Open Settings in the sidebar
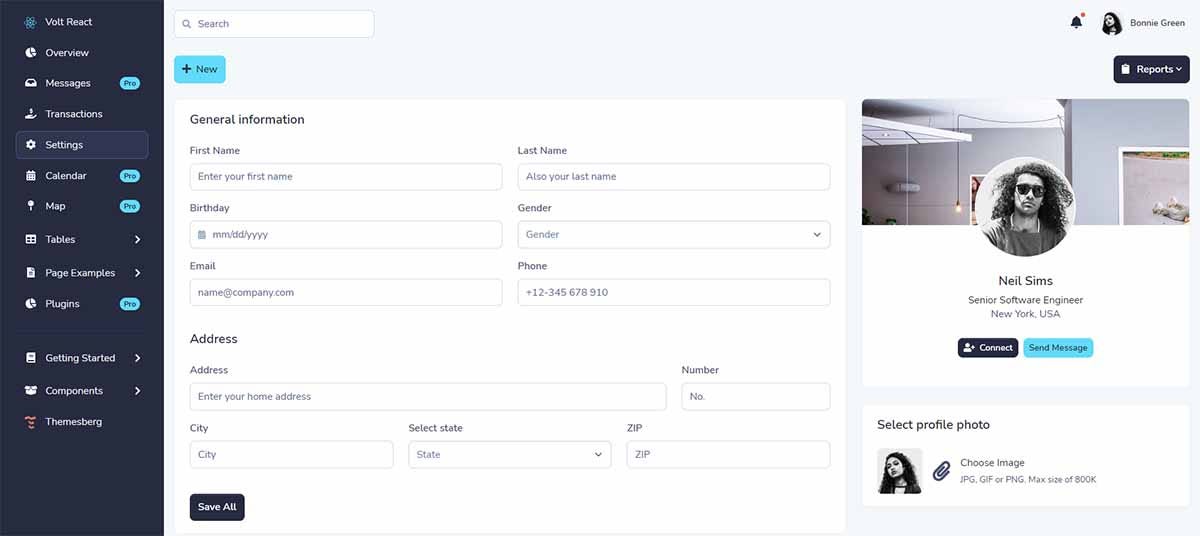 point(82,145)
